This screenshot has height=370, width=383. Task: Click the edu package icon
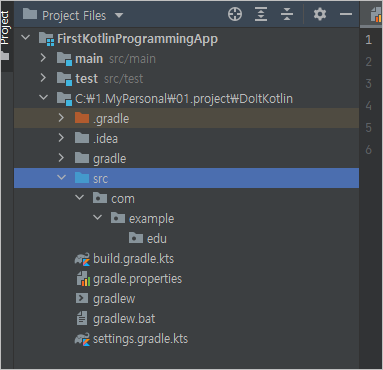point(136,238)
